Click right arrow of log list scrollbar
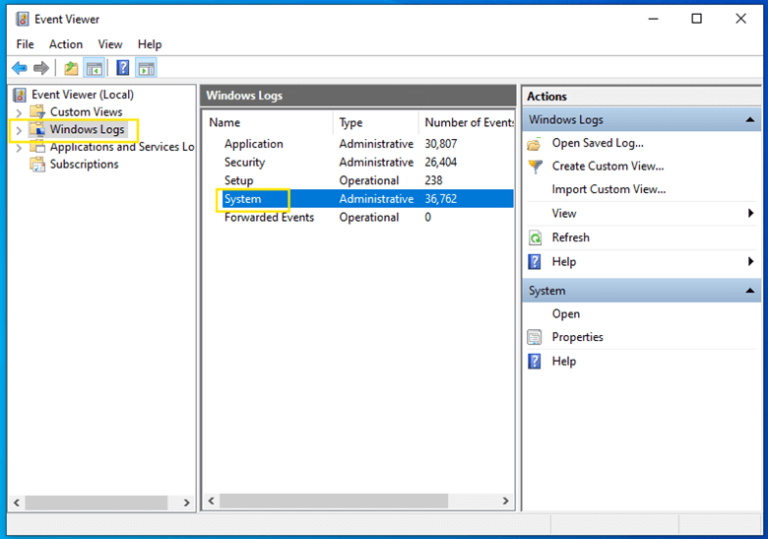Screen dimensions: 768x539 click(505, 501)
